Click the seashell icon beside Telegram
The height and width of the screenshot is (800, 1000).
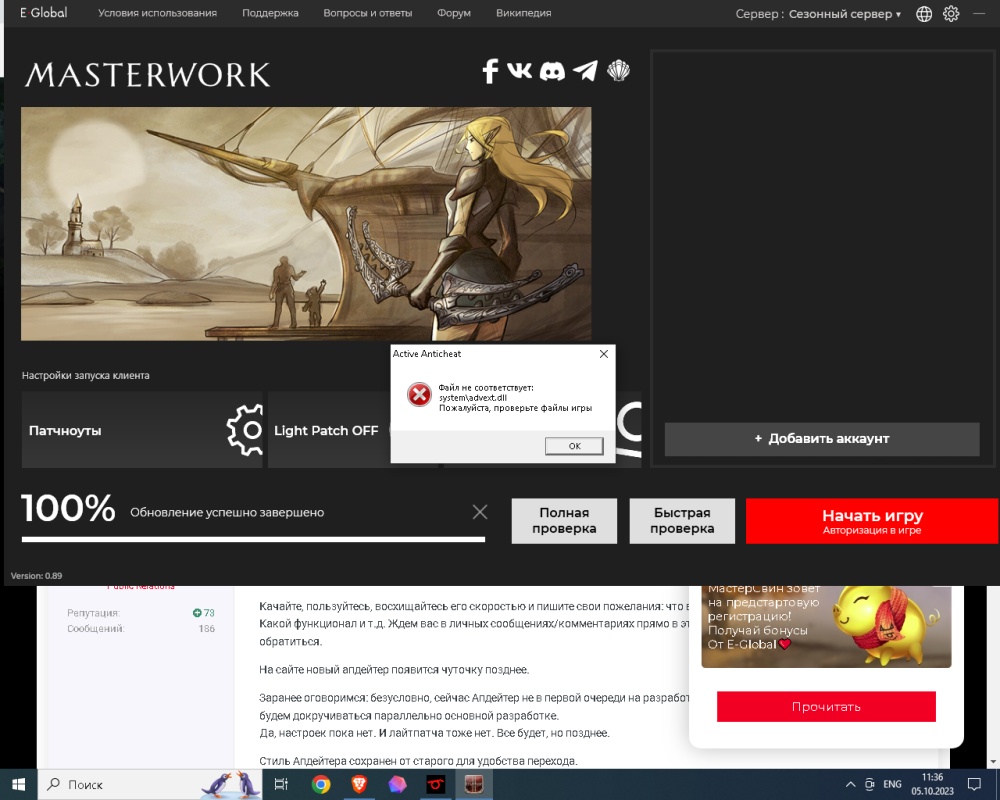[619, 71]
